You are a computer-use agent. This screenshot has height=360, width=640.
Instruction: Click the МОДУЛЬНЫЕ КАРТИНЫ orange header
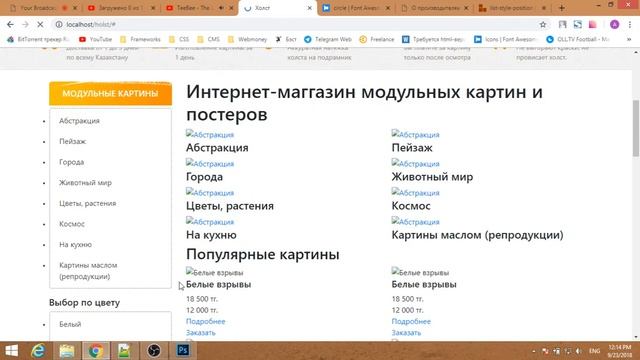tap(110, 93)
